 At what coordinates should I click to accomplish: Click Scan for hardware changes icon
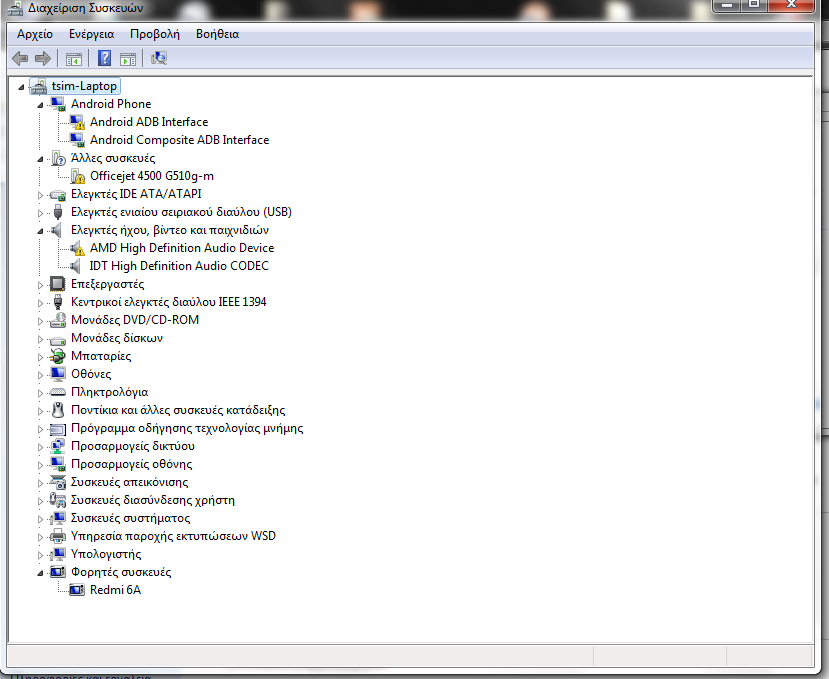coord(159,58)
